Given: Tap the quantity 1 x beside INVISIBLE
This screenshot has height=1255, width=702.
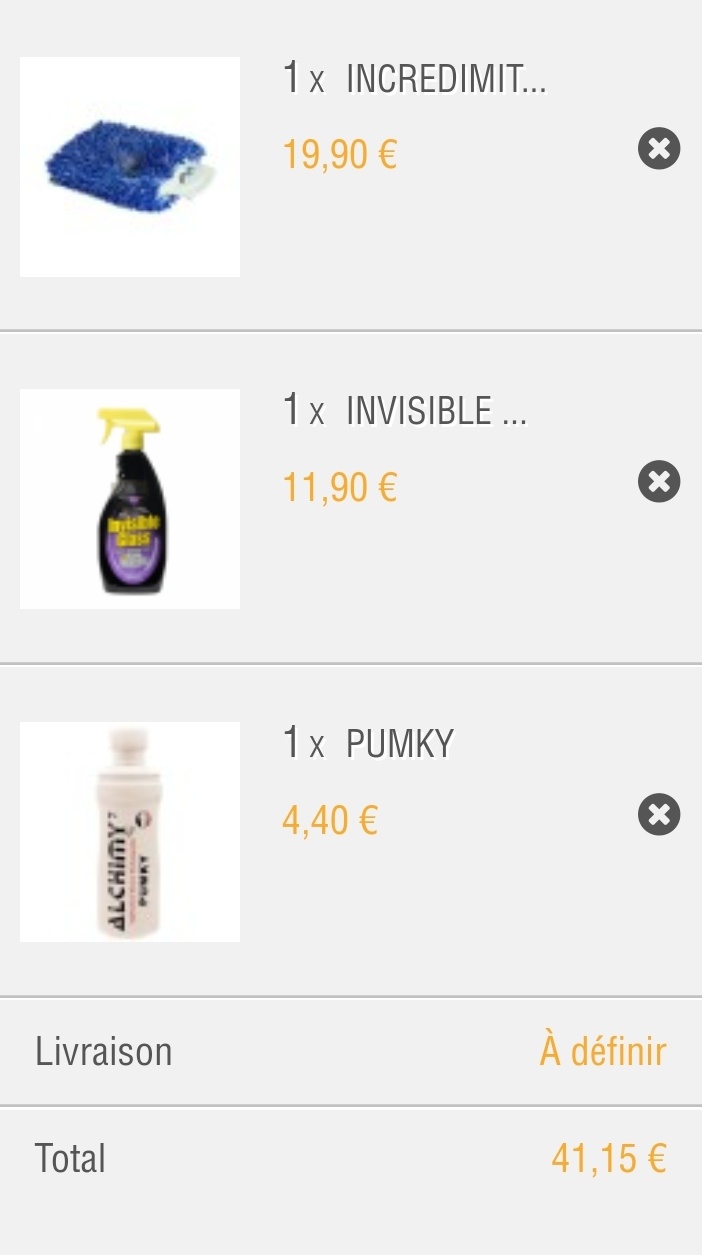Looking at the screenshot, I should tap(304, 411).
